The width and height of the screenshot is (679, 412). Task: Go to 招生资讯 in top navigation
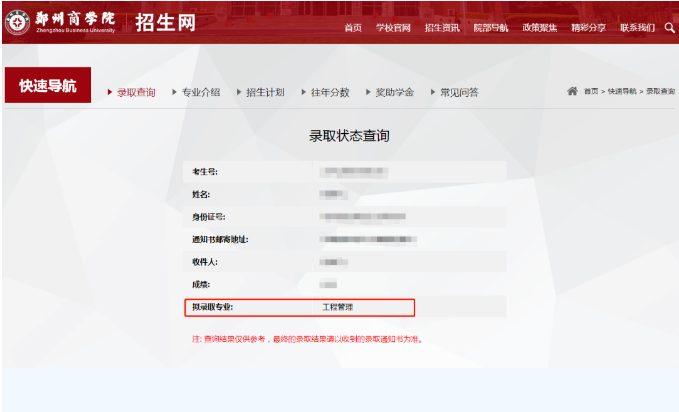click(441, 28)
